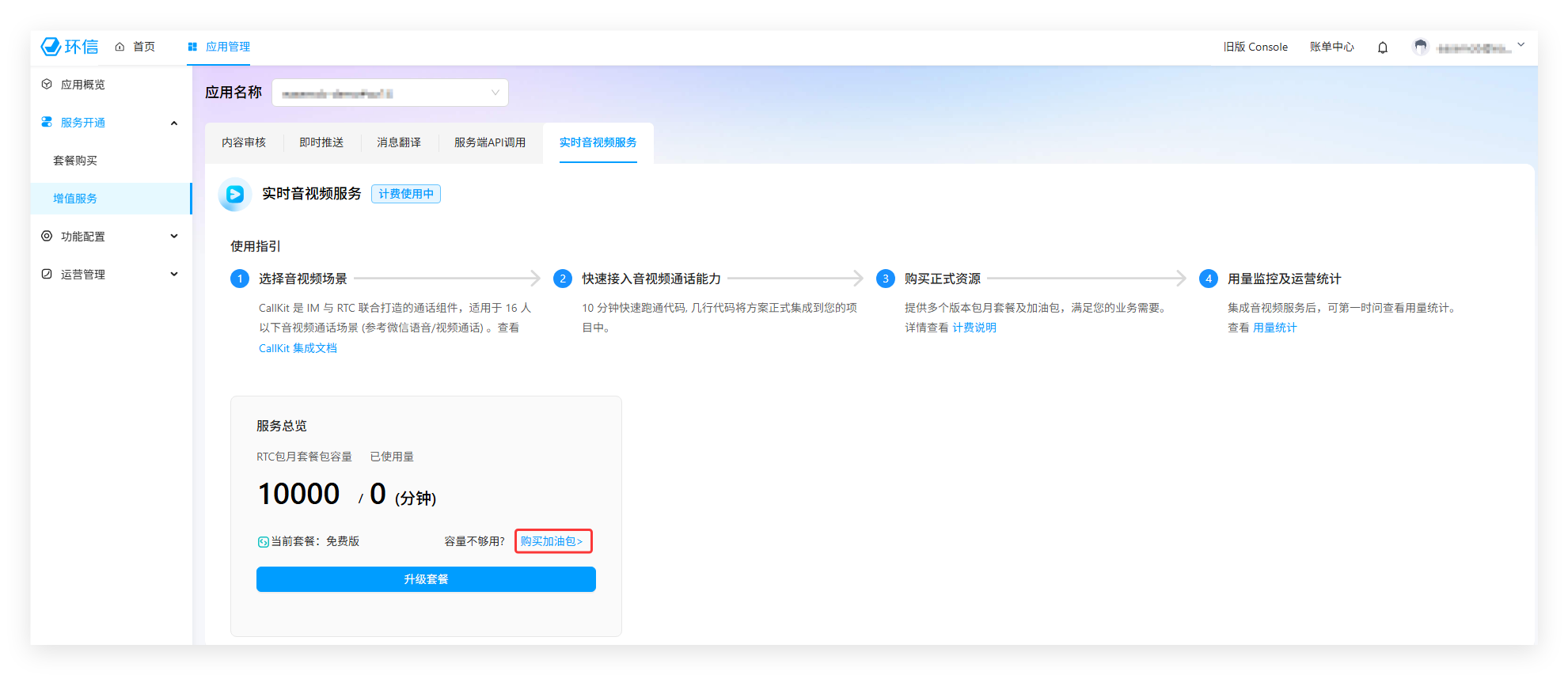The height and width of the screenshot is (675, 1568).
Task: Open the notification bell icon
Action: 1382,47
